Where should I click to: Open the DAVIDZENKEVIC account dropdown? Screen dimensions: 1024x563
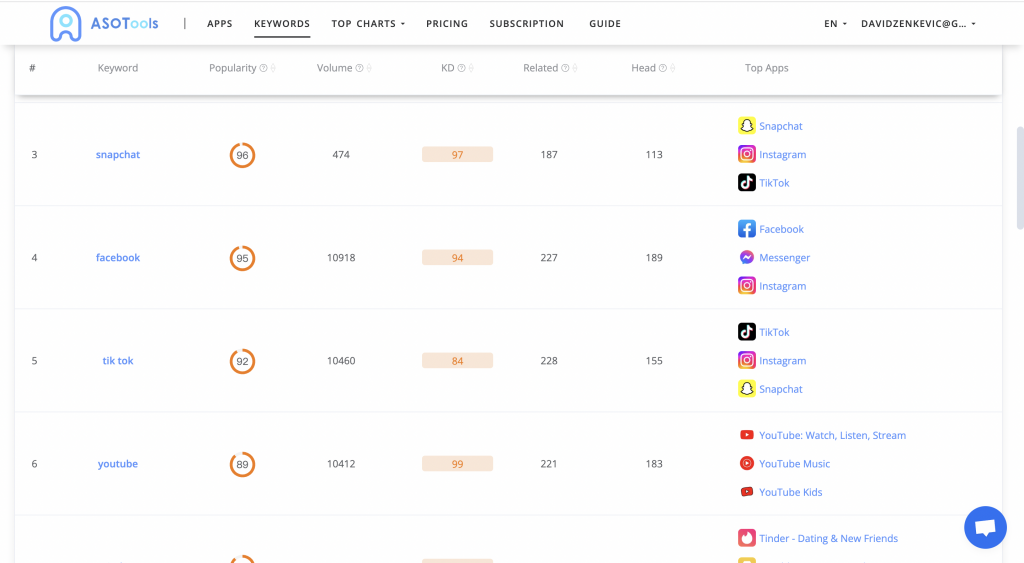pyautogui.click(x=918, y=24)
